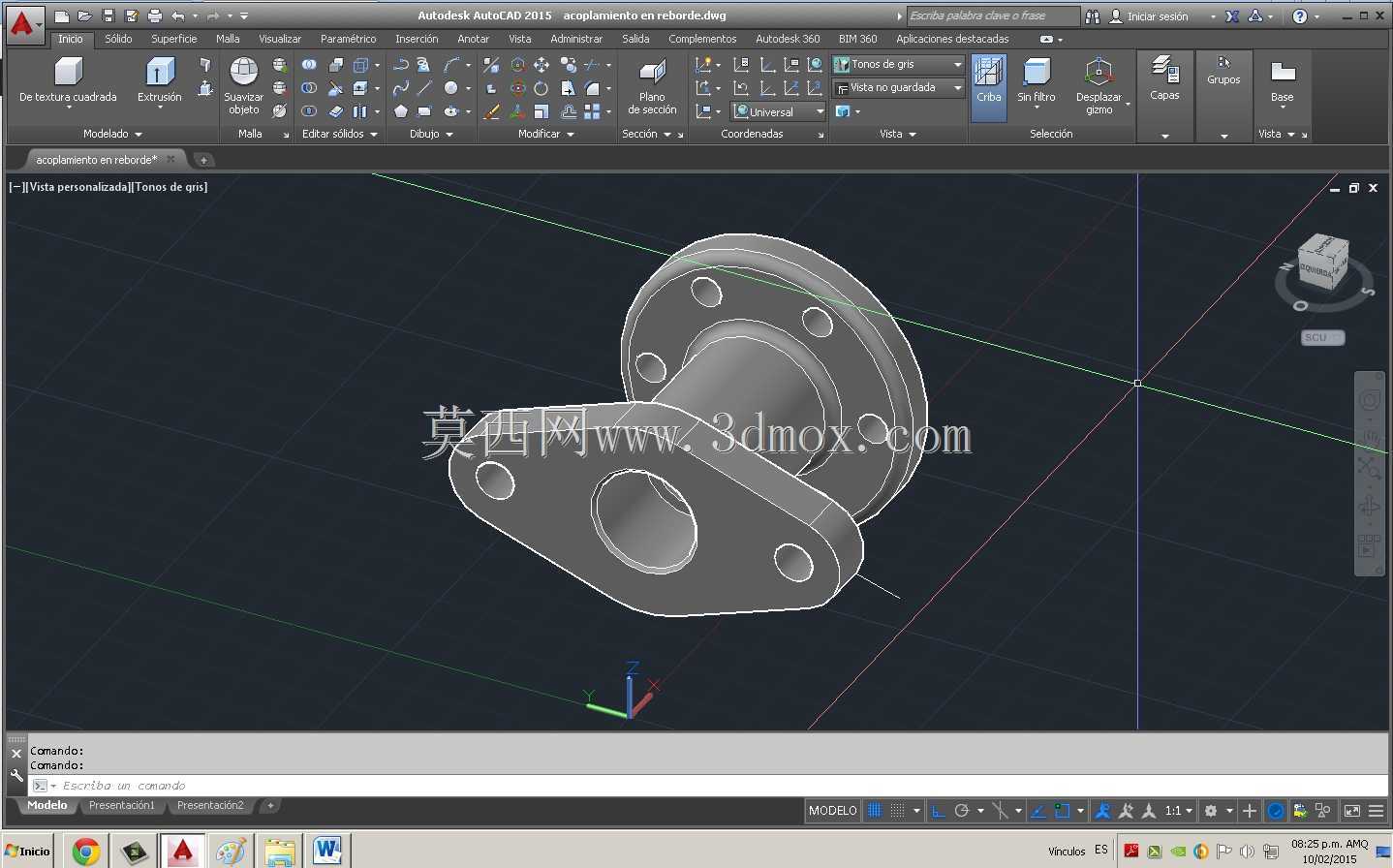The height and width of the screenshot is (868, 1393).
Task: Switch to the Paramétrico ribbon tab
Action: pyautogui.click(x=349, y=39)
